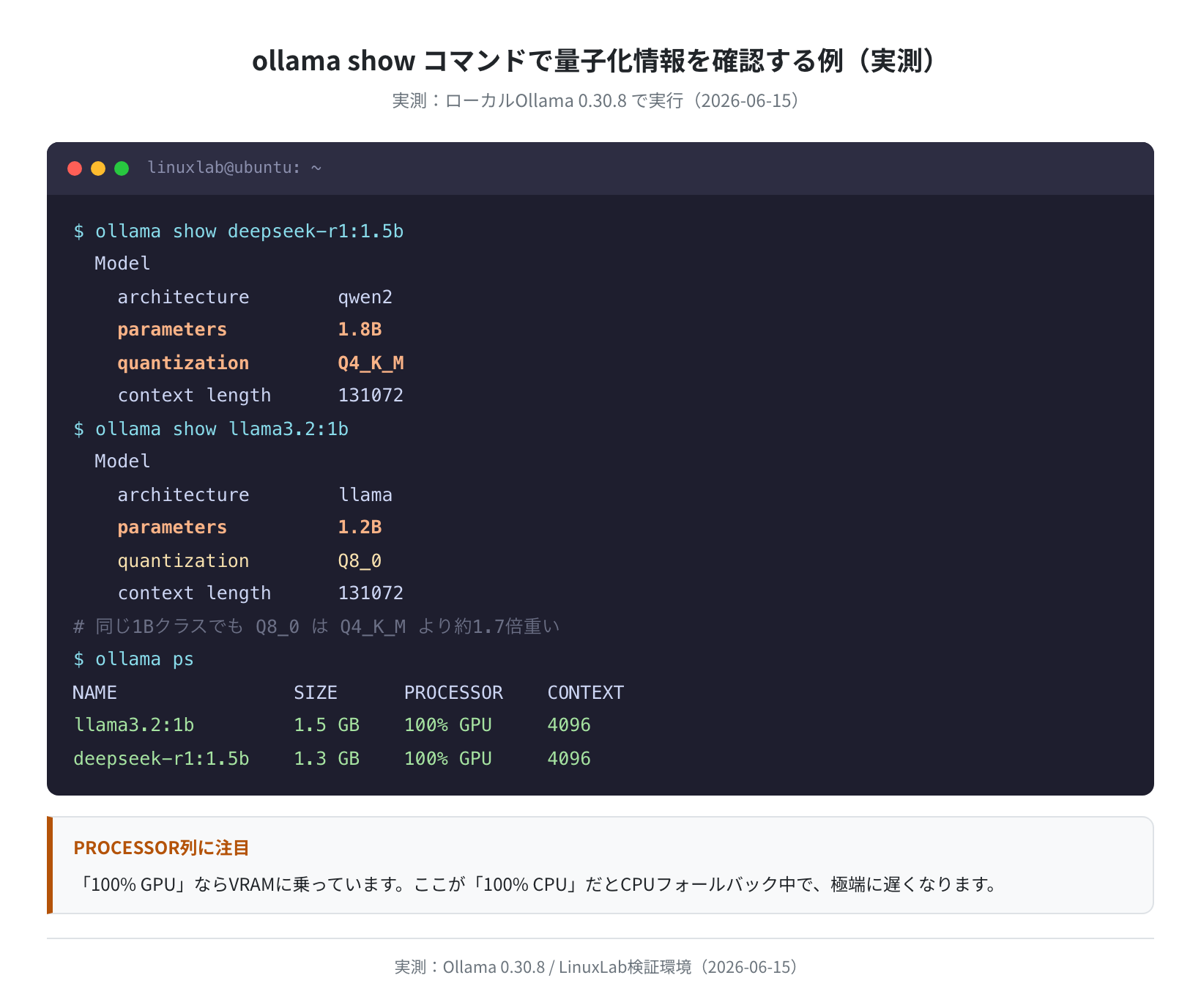Click the comment line about Q8_0 vs Q4_K_M
Image resolution: width=1201 pixels, height=1008 pixels.
tap(316, 627)
